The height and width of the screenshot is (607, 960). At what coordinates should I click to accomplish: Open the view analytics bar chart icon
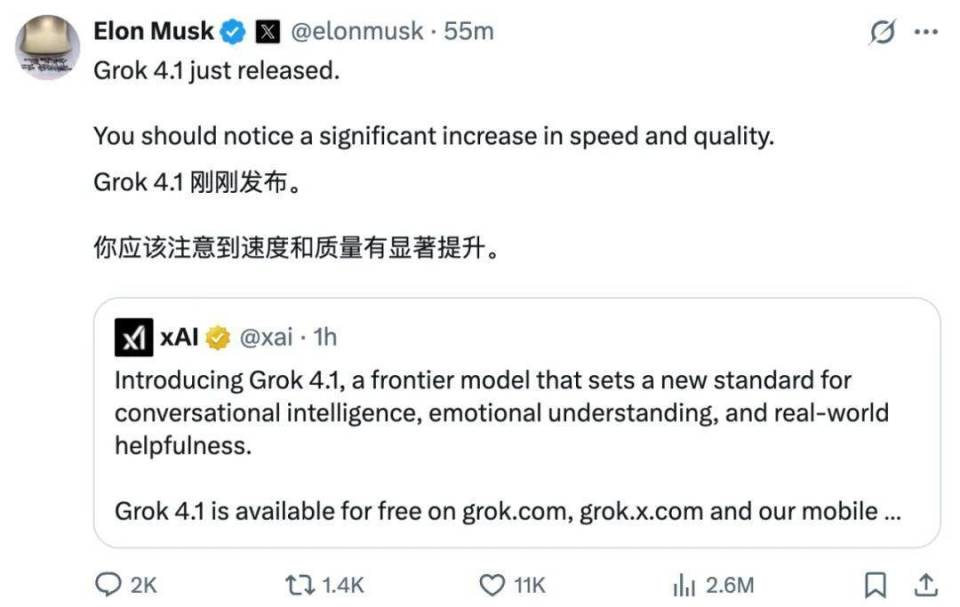[684, 583]
